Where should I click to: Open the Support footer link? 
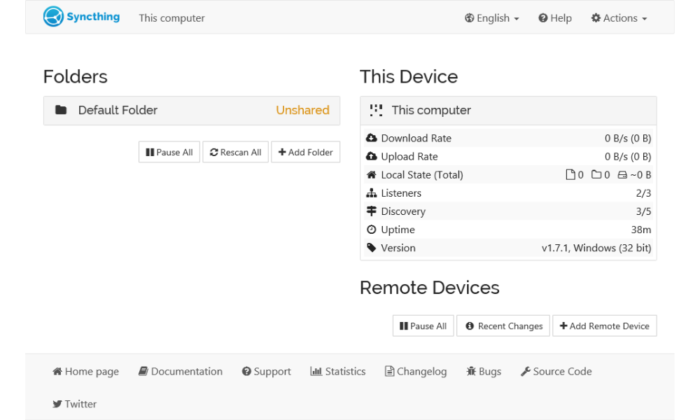(267, 371)
